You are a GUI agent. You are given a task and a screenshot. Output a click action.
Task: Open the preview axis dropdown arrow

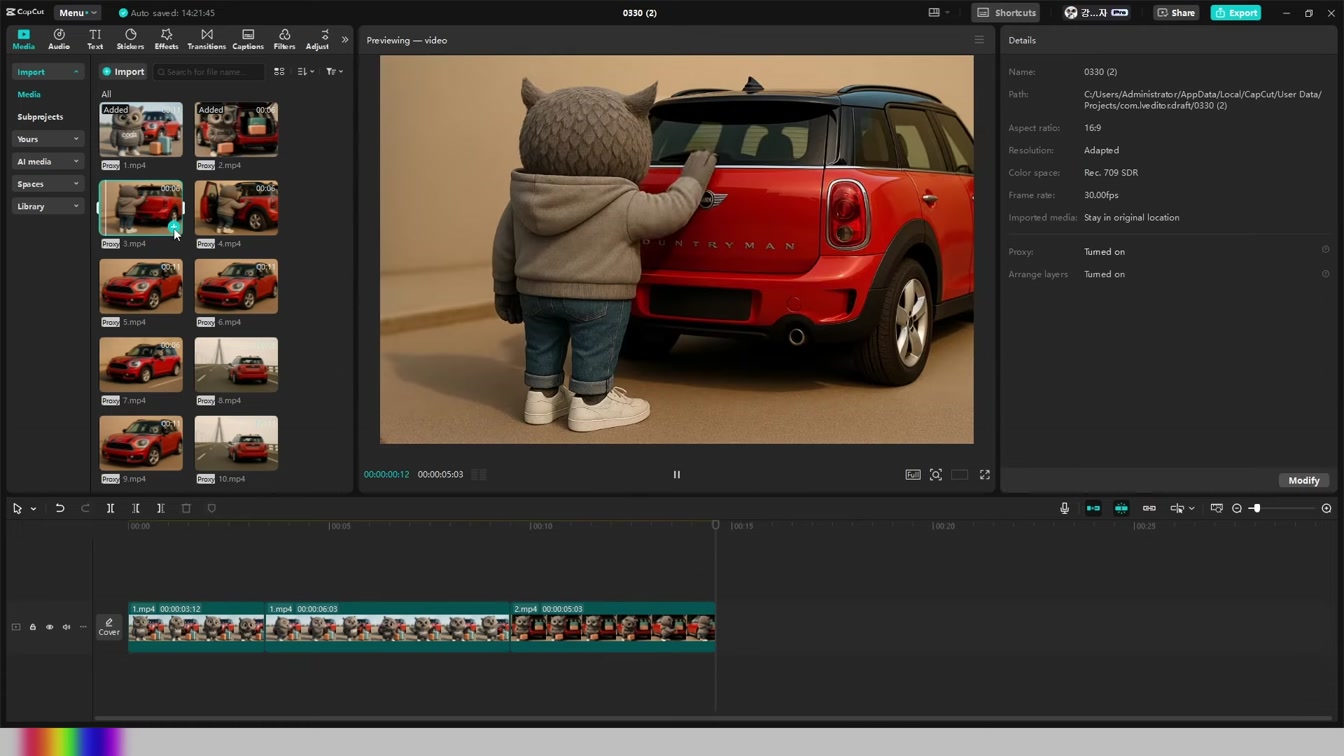click(1191, 509)
